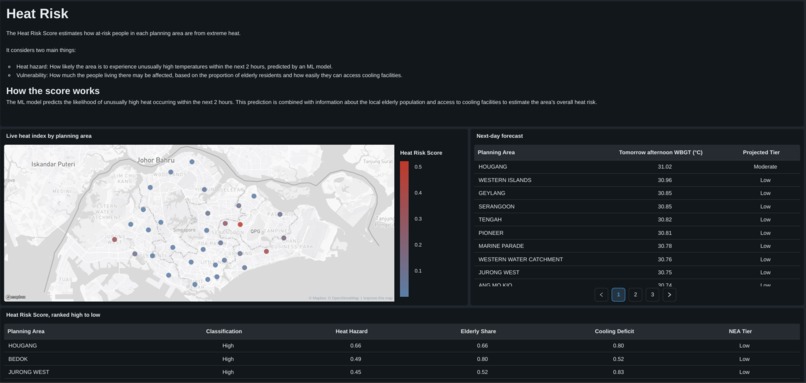Image resolution: width=806 pixels, height=383 pixels.
Task: Click the brightest red marker on the map
Action: (x=240, y=225)
